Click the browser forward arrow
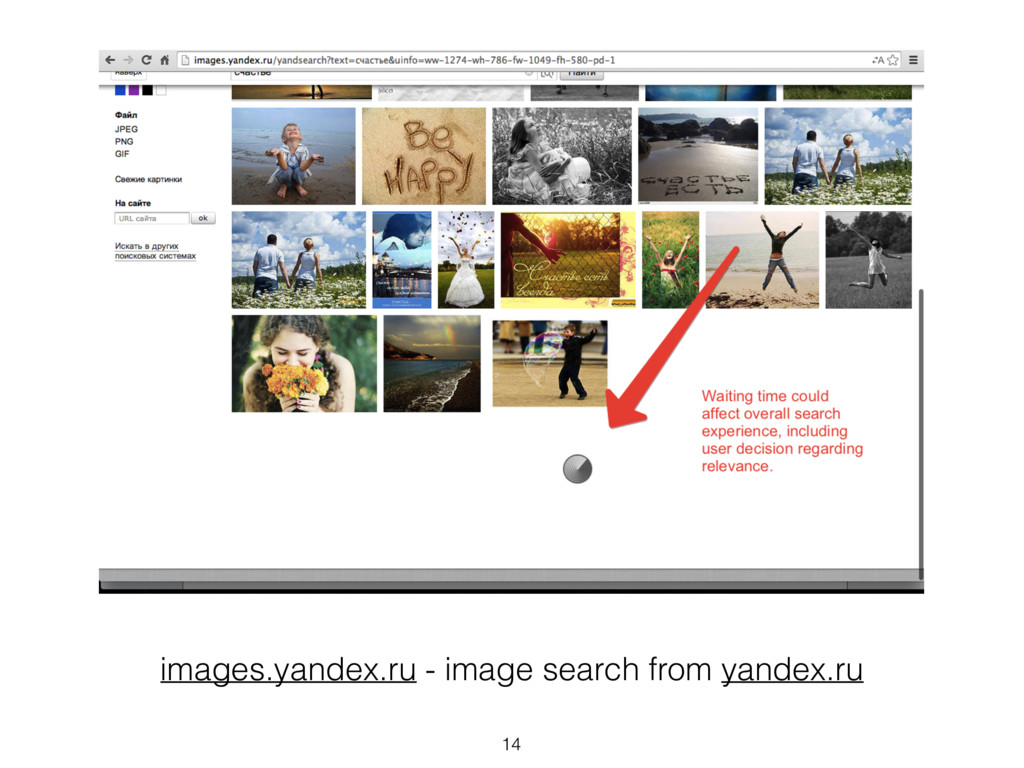The height and width of the screenshot is (768, 1024). [x=128, y=59]
